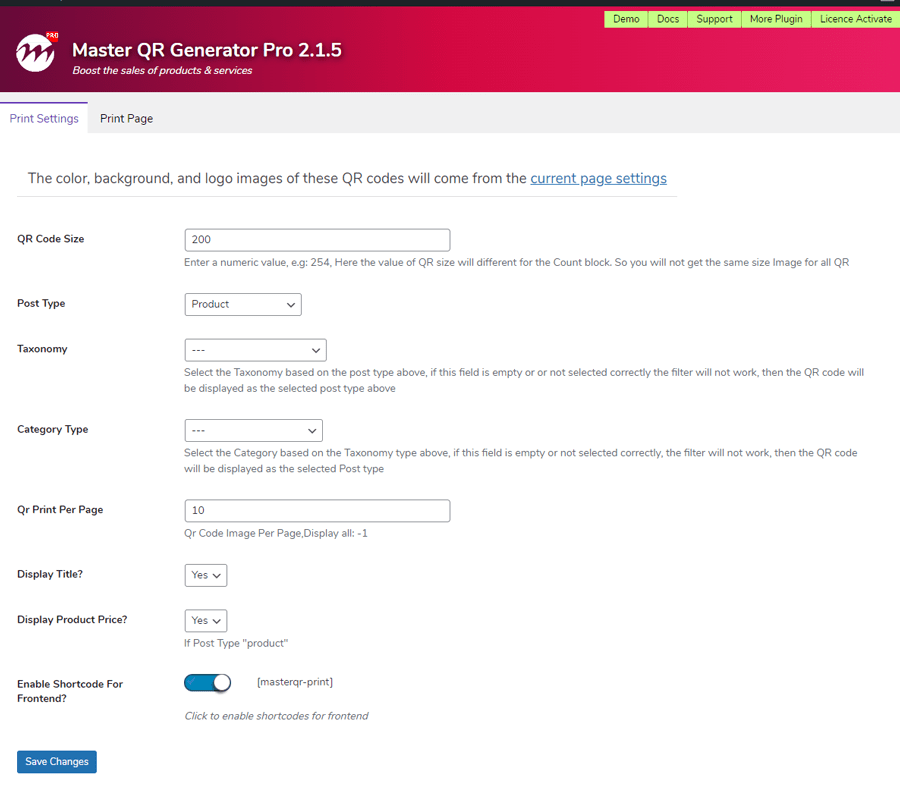900x798 pixels.
Task: Click the masterqr-print shortcode text
Action: pyautogui.click(x=295, y=682)
